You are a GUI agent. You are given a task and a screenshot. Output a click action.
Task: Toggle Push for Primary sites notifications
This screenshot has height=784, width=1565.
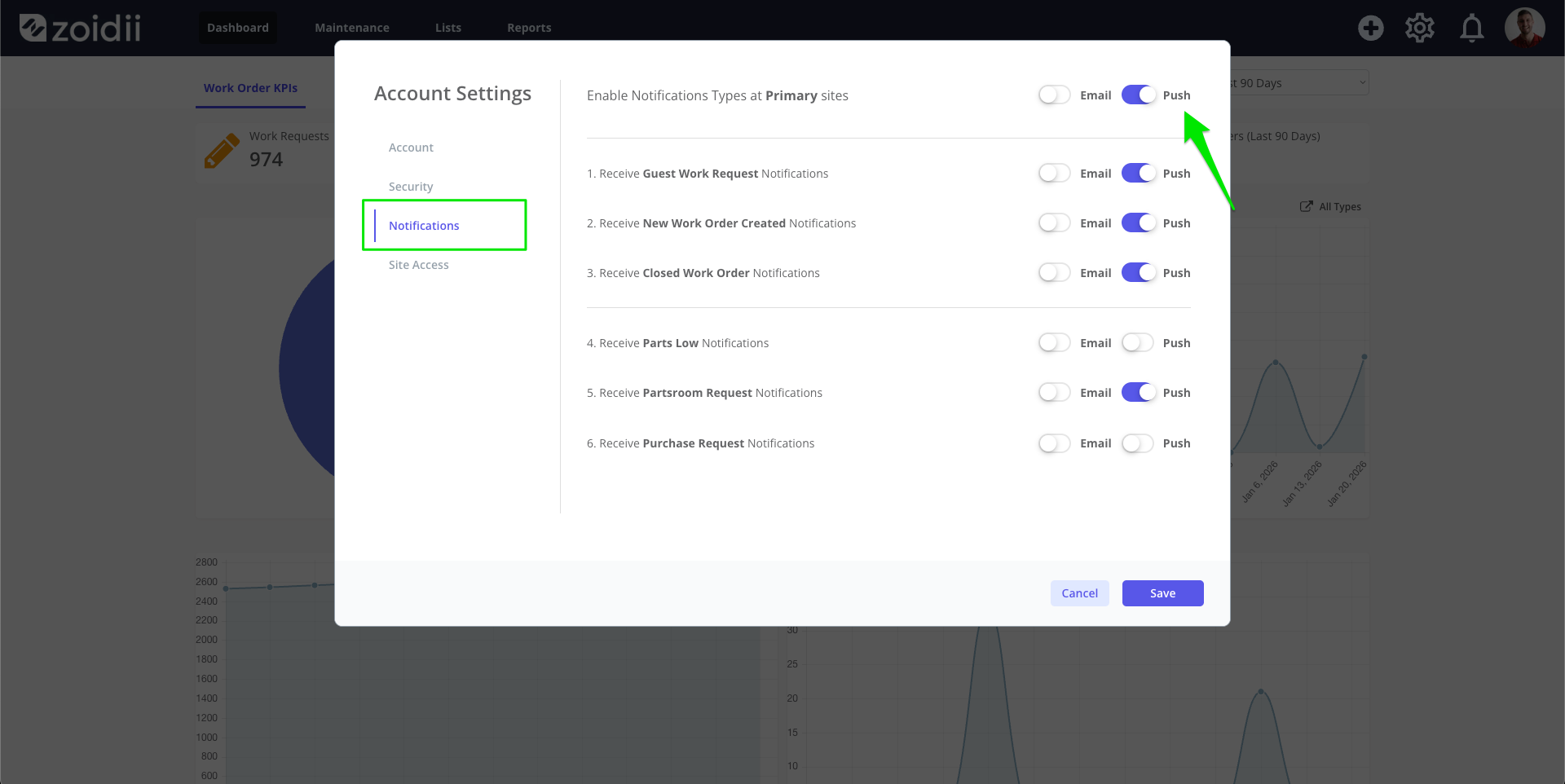[1138, 95]
